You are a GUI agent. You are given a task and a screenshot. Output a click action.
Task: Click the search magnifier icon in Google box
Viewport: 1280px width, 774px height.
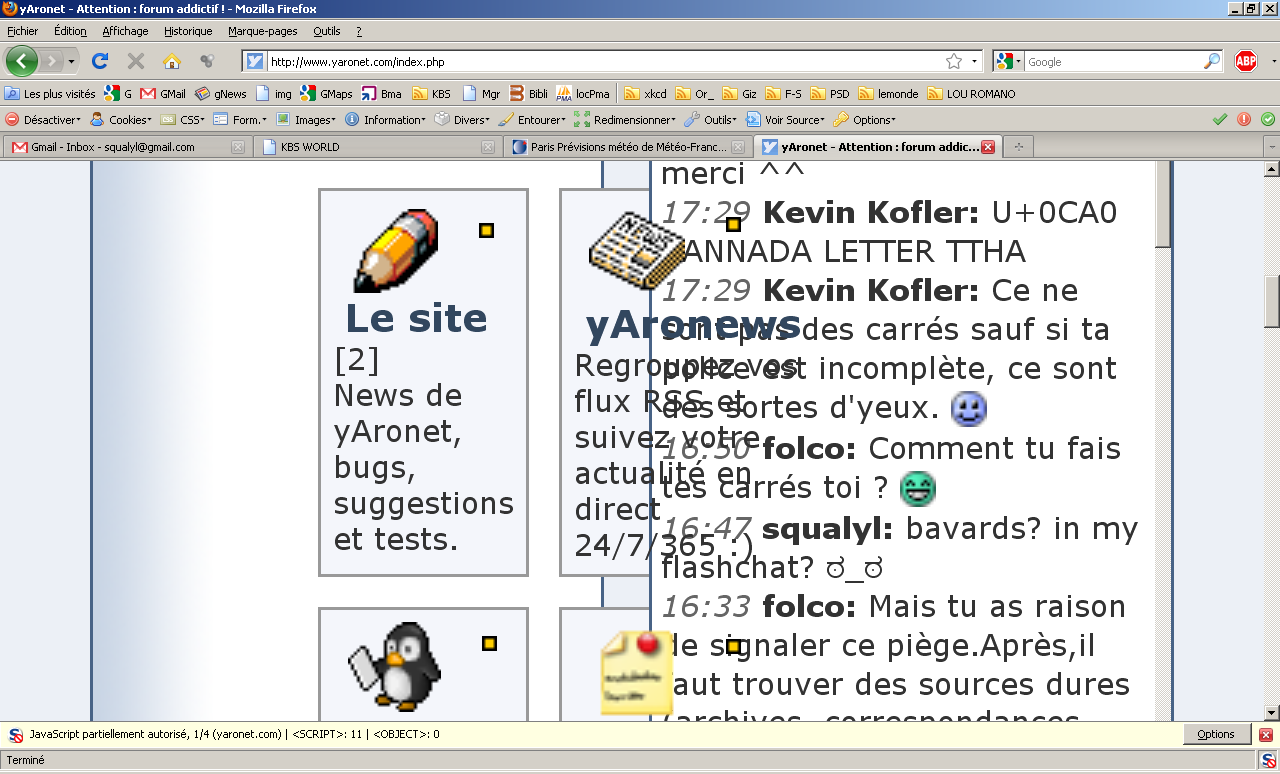tap(1211, 61)
